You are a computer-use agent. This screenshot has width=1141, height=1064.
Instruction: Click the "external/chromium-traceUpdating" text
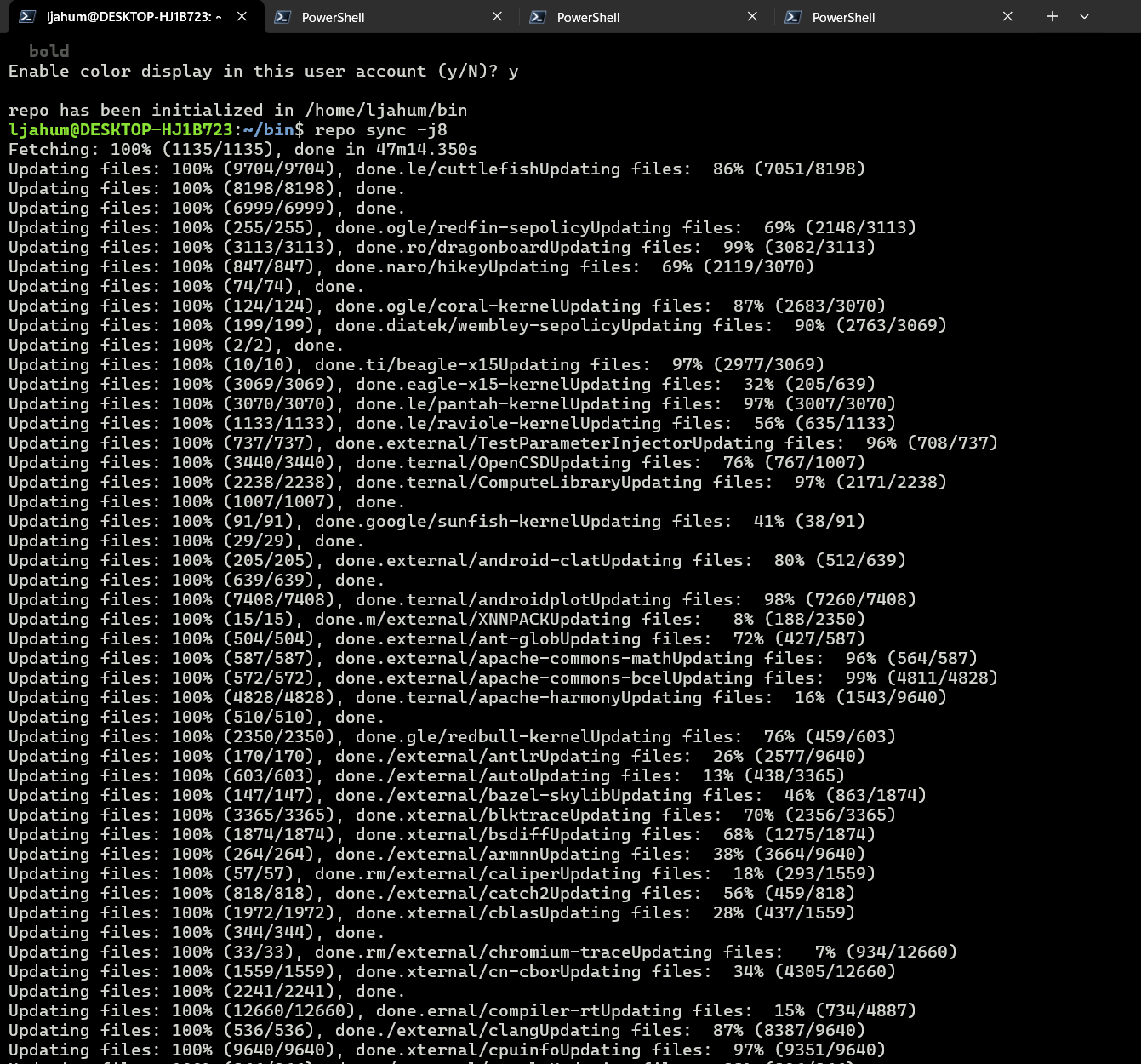[554, 952]
